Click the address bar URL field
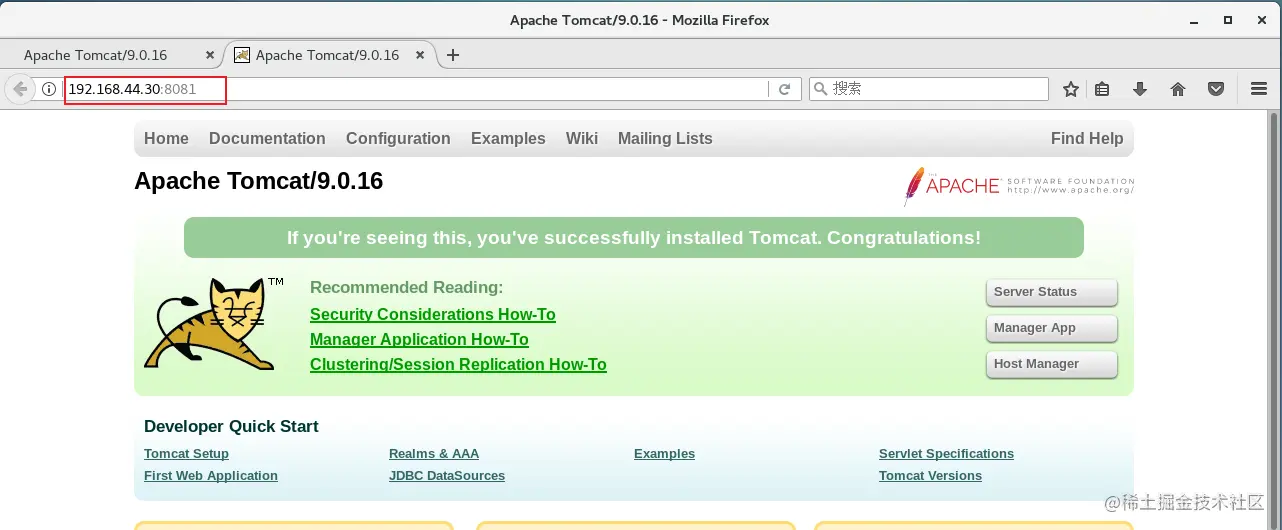Image resolution: width=1282 pixels, height=530 pixels. (x=415, y=89)
